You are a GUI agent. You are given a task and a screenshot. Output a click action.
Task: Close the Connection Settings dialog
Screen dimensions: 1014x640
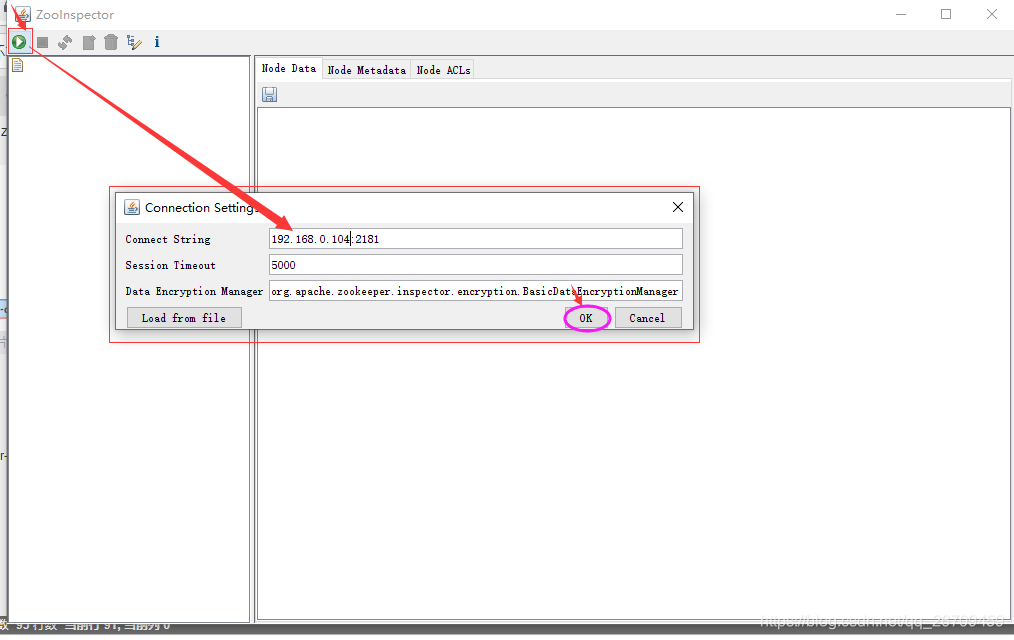tap(678, 207)
